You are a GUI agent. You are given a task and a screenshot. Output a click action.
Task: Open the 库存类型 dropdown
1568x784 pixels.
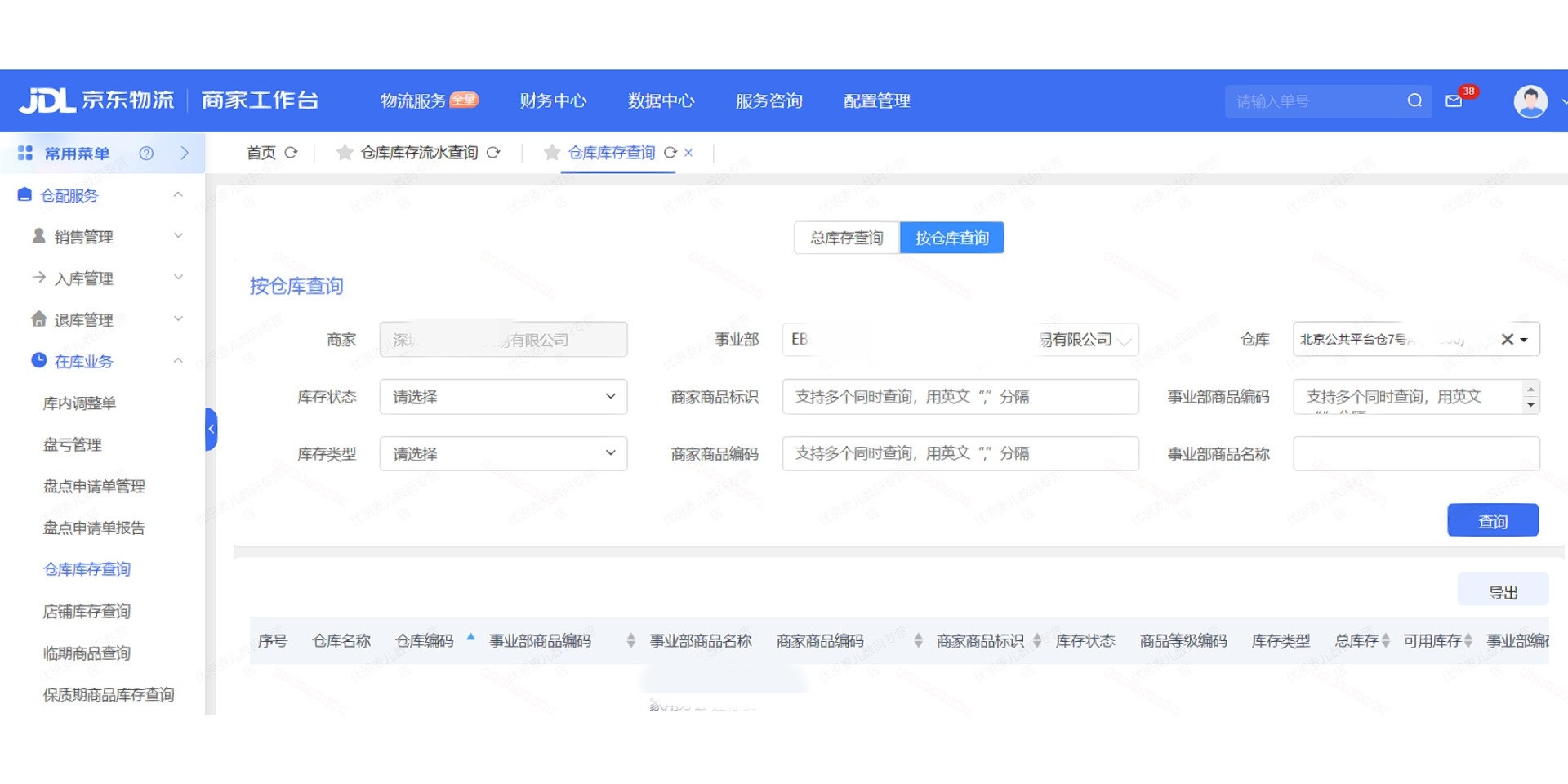[x=503, y=453]
